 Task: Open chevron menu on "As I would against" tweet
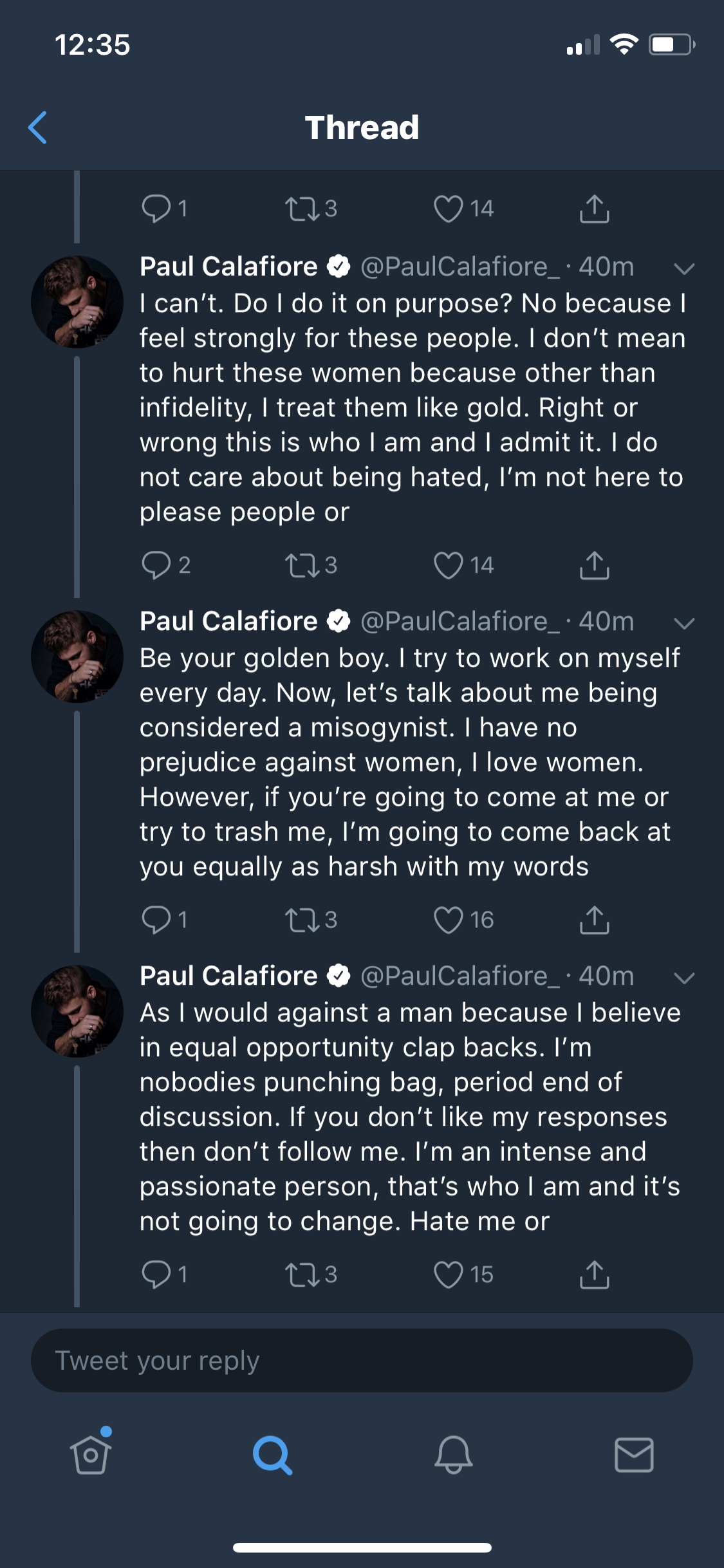(683, 978)
